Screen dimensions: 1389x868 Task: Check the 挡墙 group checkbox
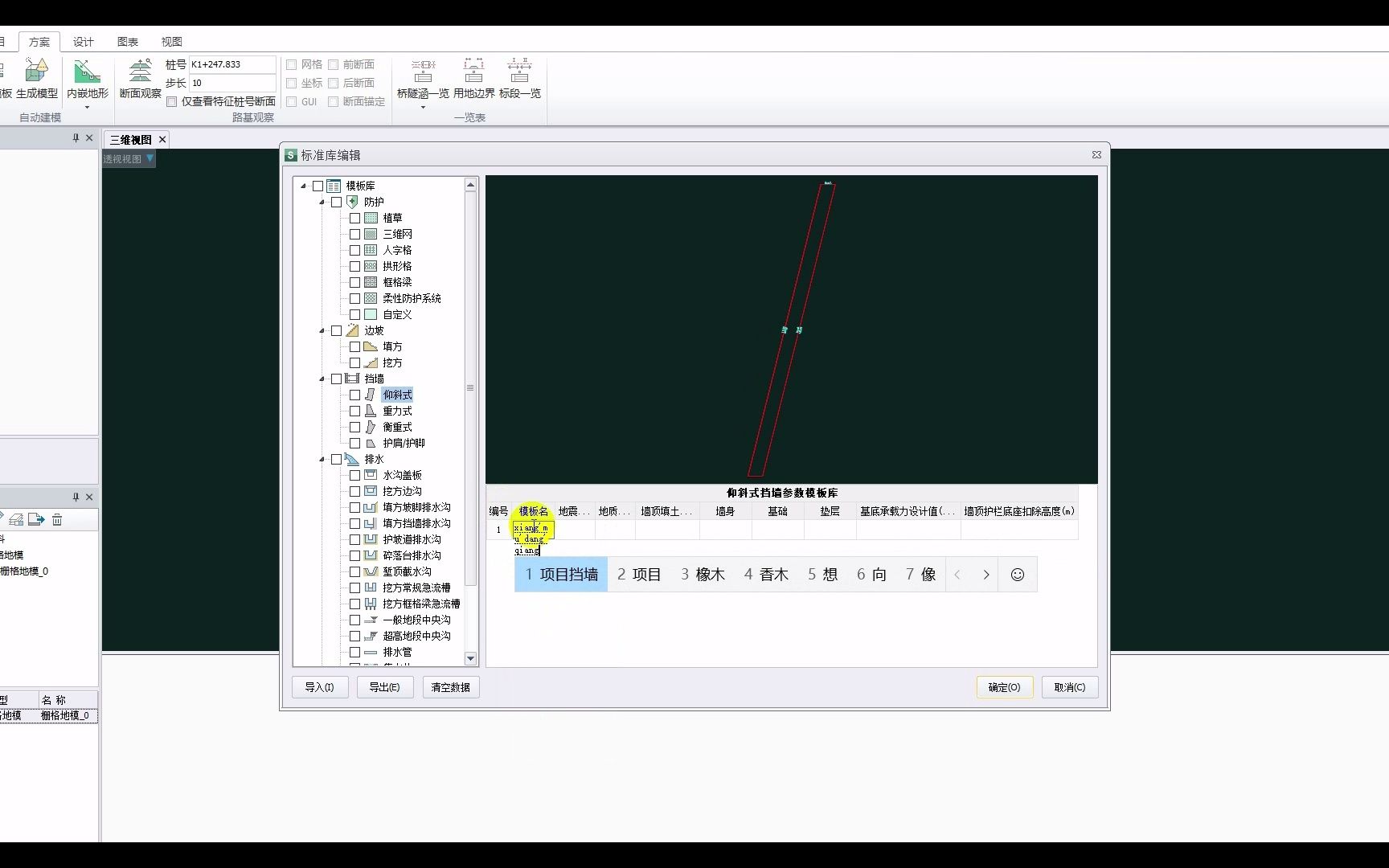[337, 379]
